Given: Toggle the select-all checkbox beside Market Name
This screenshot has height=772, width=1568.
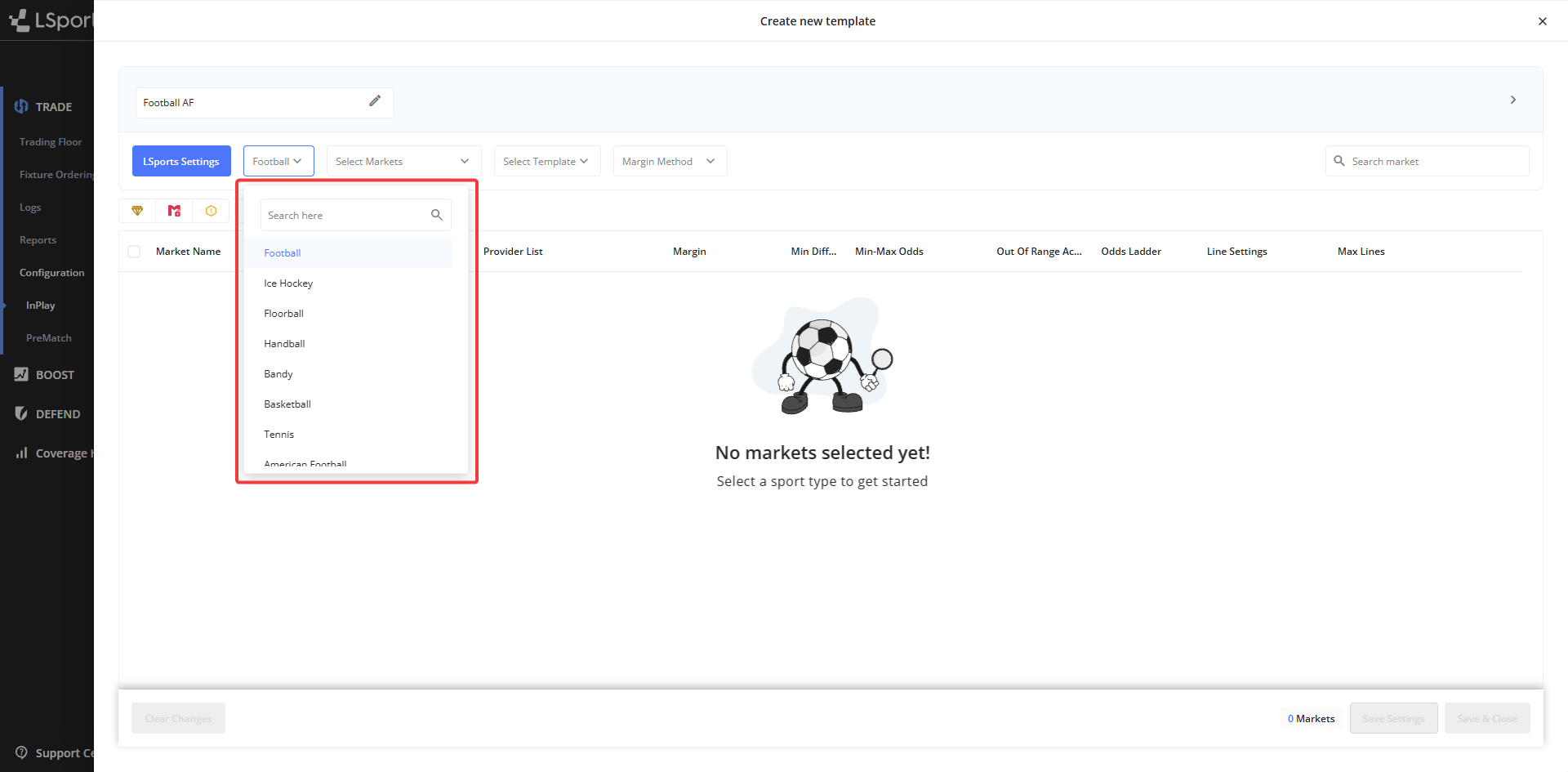Looking at the screenshot, I should 134,252.
